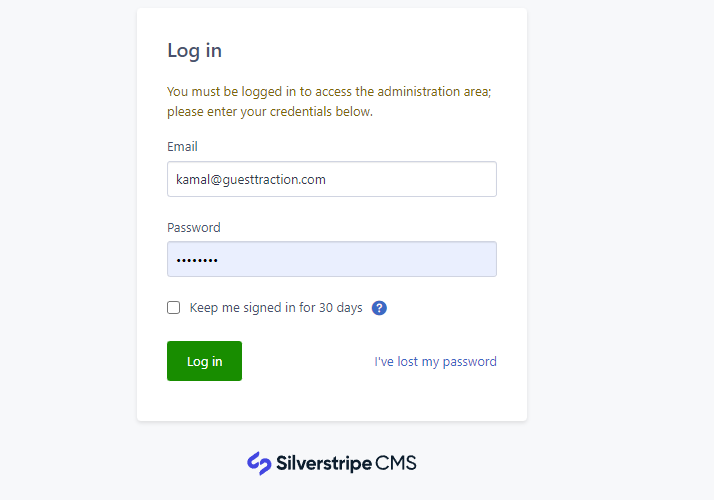Click the 'You must be logged in' message
Image resolution: width=714 pixels, height=500 pixels.
[x=329, y=92]
